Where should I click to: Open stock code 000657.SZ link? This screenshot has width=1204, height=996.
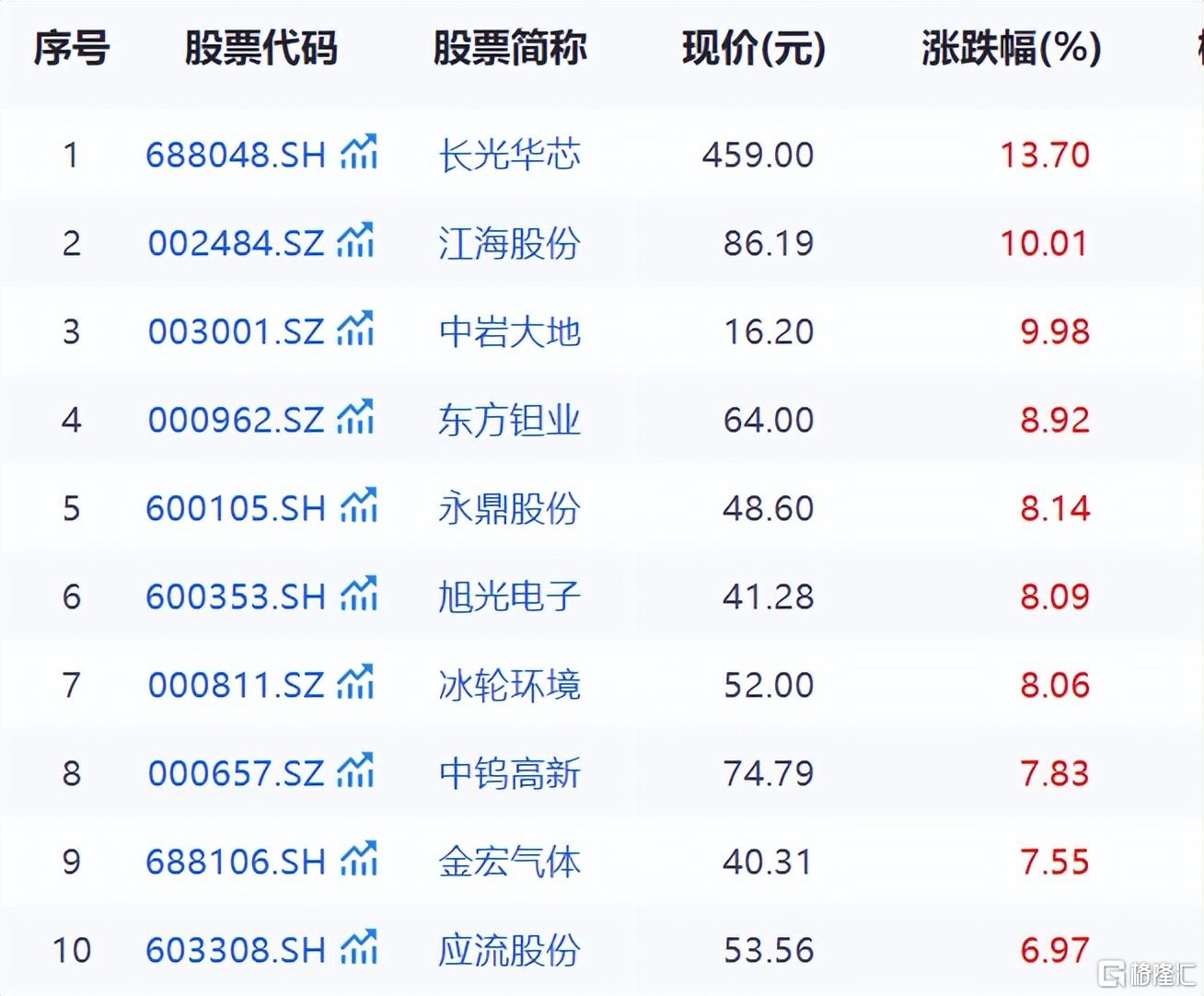pos(236,773)
